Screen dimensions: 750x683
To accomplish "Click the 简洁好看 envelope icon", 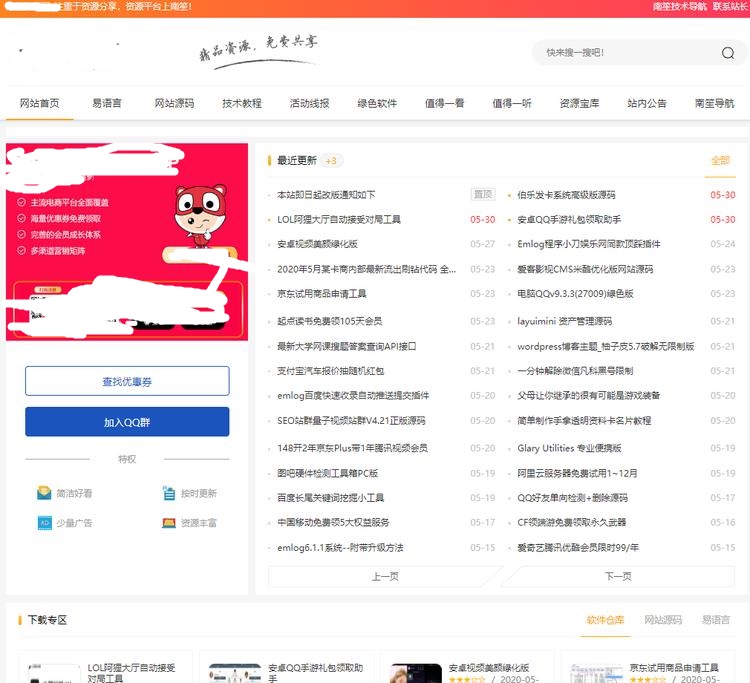I will coord(44,493).
